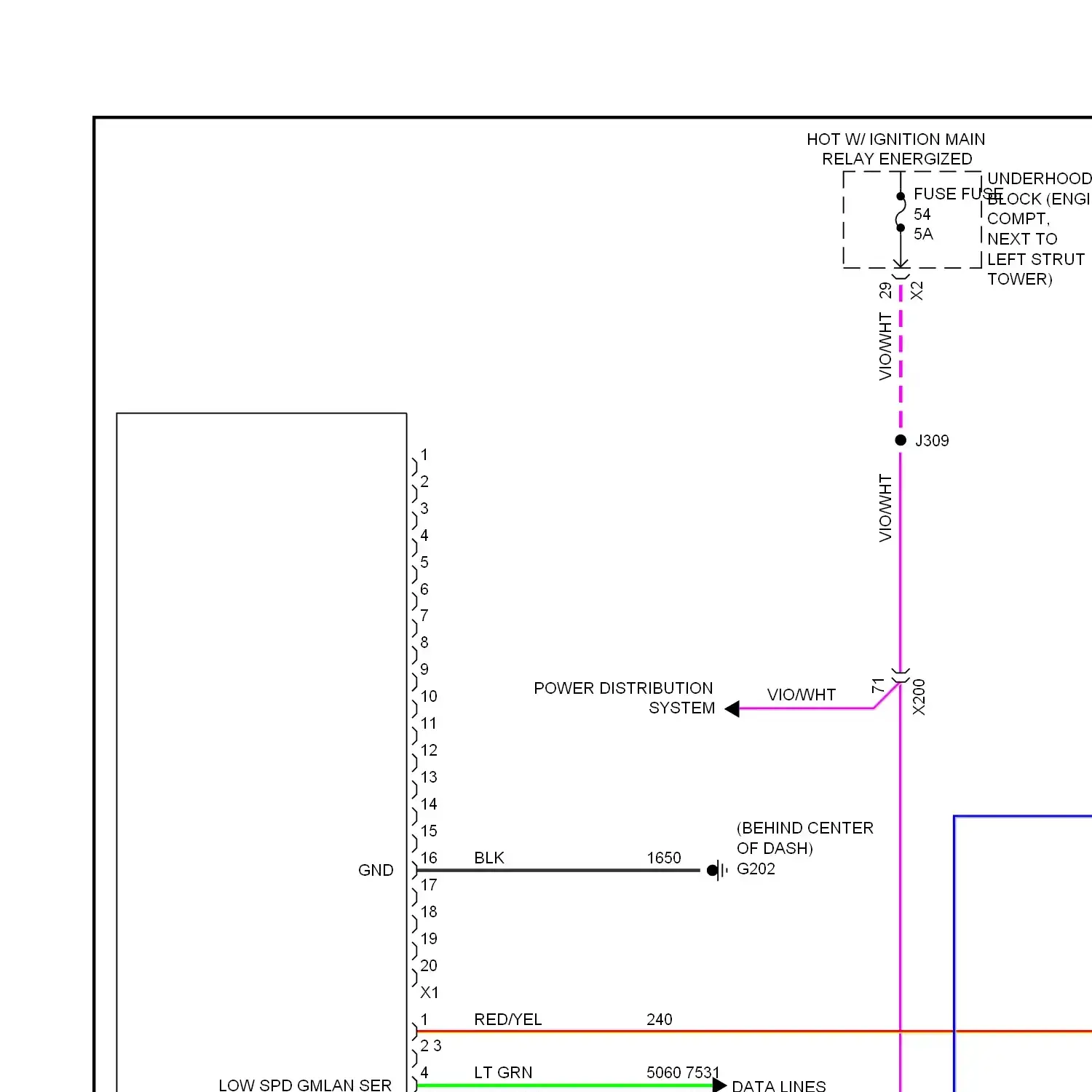Click the HOT W/ IGNITION MAIN text

point(895,139)
